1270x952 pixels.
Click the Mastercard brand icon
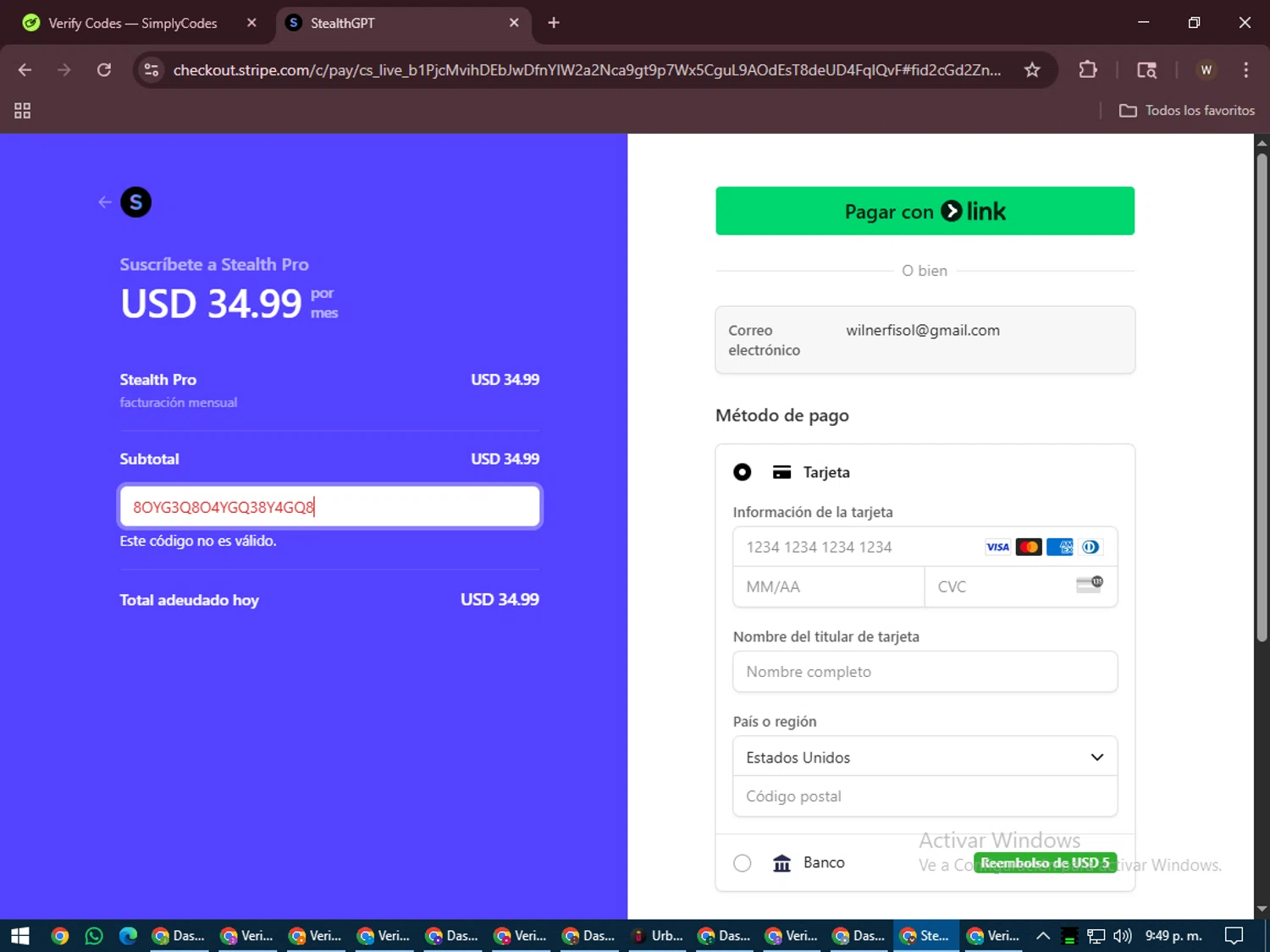[x=1029, y=548]
